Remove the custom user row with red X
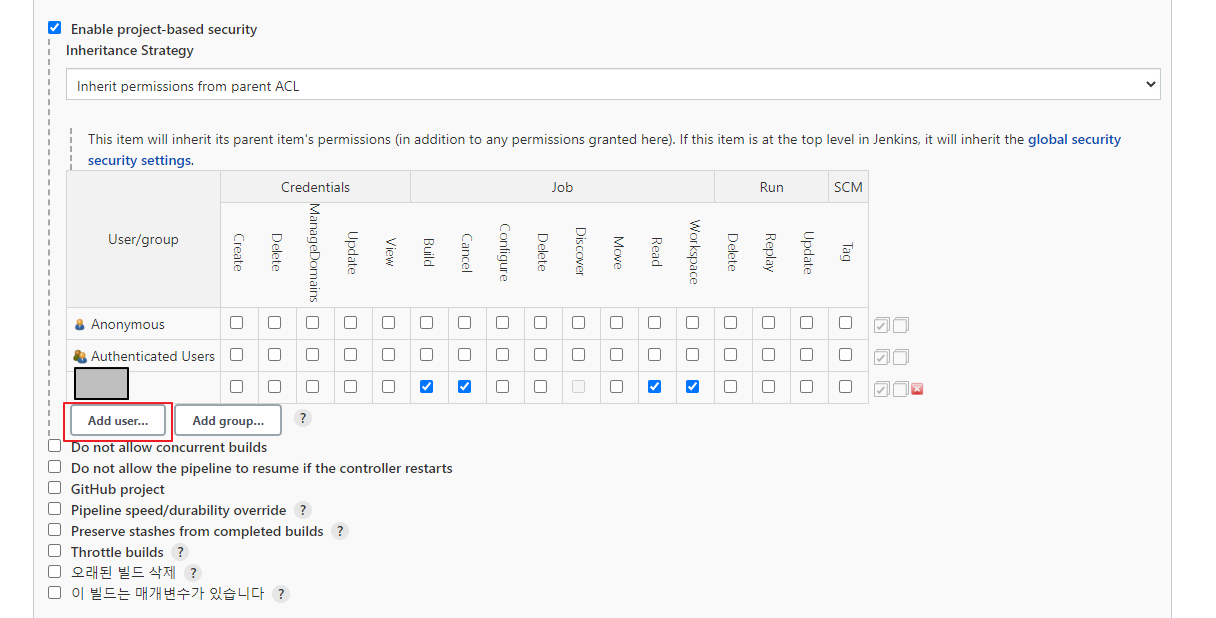The image size is (1216, 618). click(917, 389)
